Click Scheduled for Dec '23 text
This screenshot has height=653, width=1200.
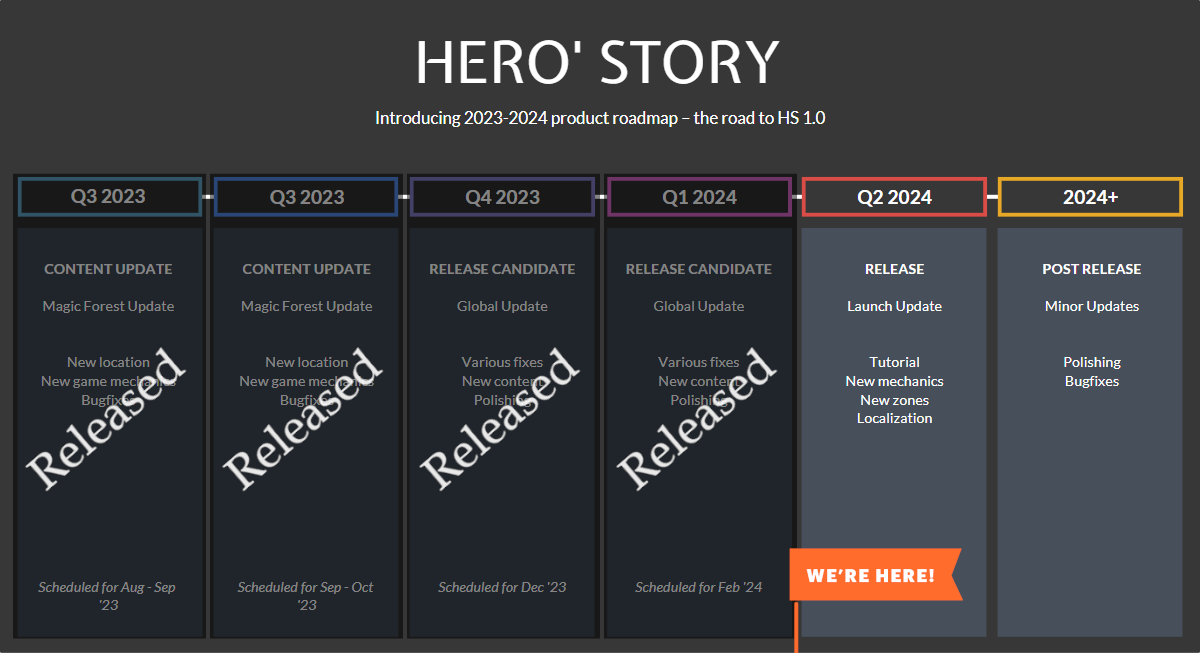[x=502, y=587]
